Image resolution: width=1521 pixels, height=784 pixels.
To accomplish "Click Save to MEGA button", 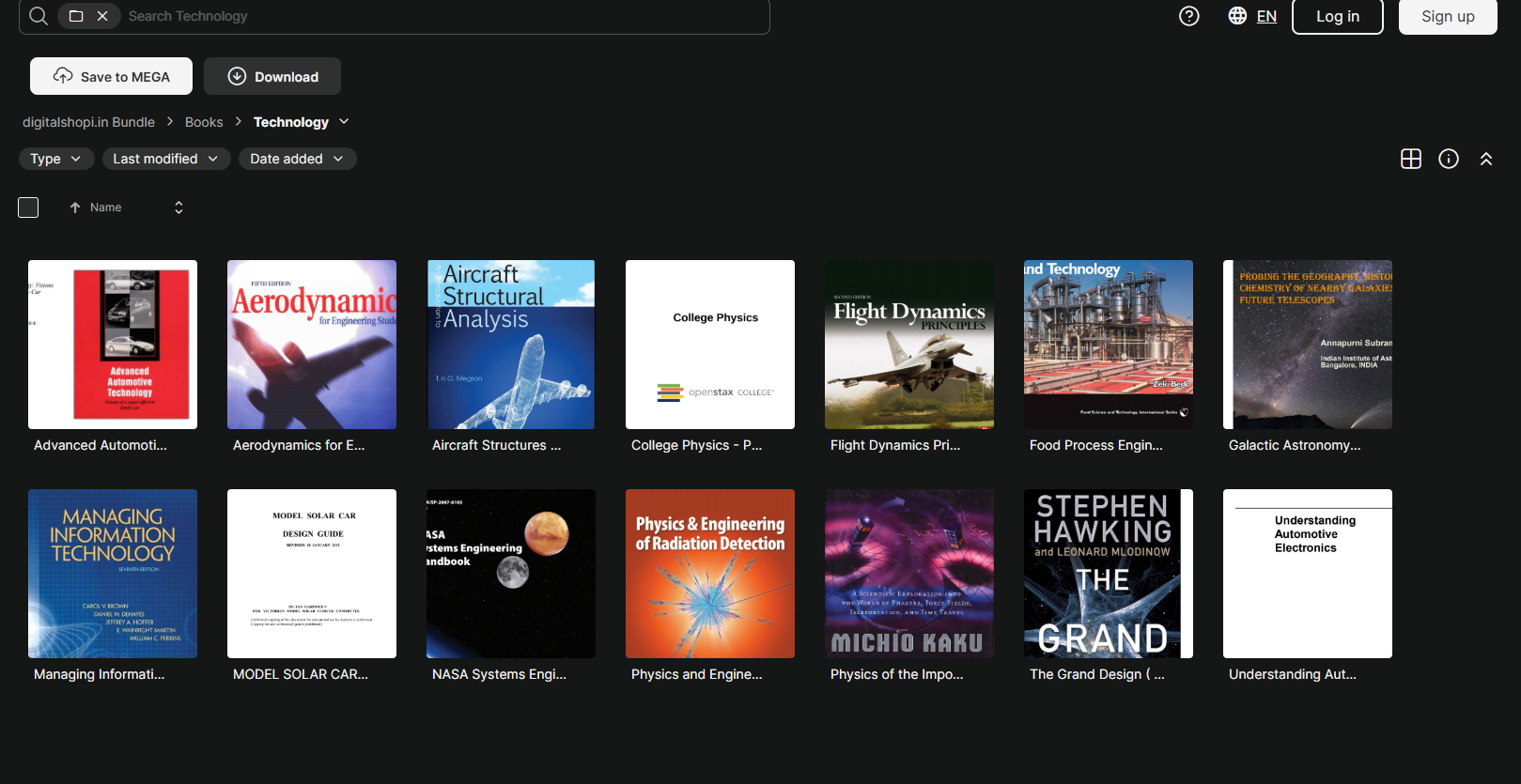I will (111, 76).
